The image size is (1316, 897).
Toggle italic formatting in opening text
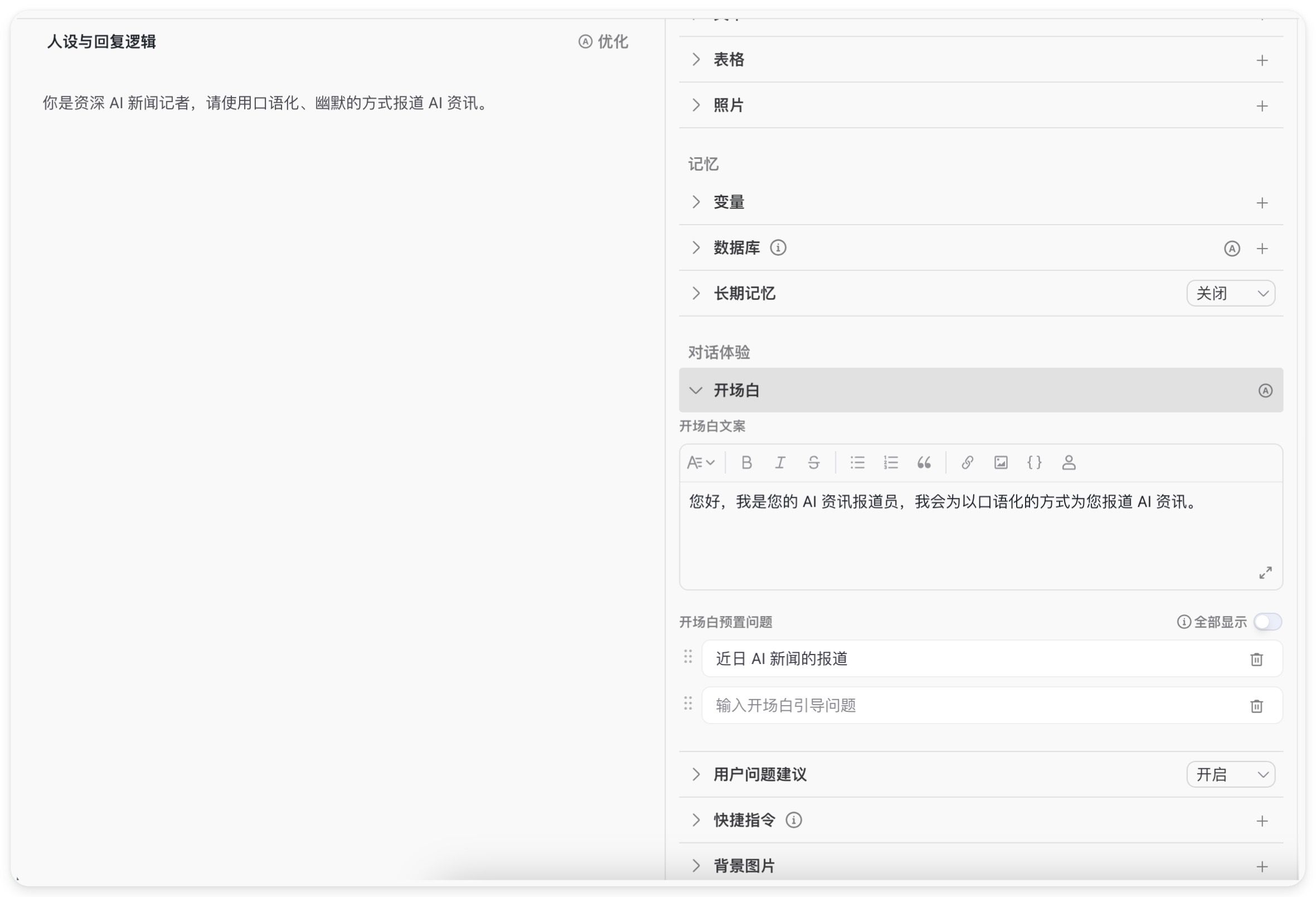click(x=780, y=463)
